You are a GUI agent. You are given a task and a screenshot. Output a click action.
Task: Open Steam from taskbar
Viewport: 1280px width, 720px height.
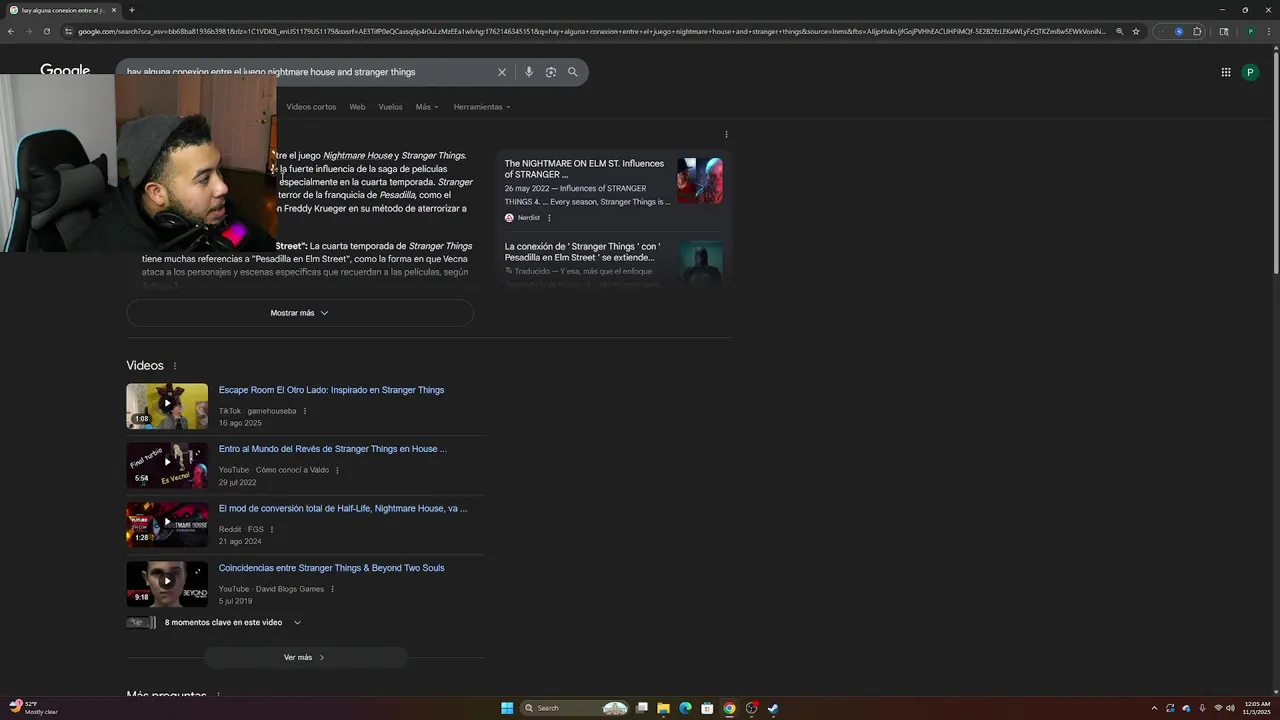pos(773,708)
